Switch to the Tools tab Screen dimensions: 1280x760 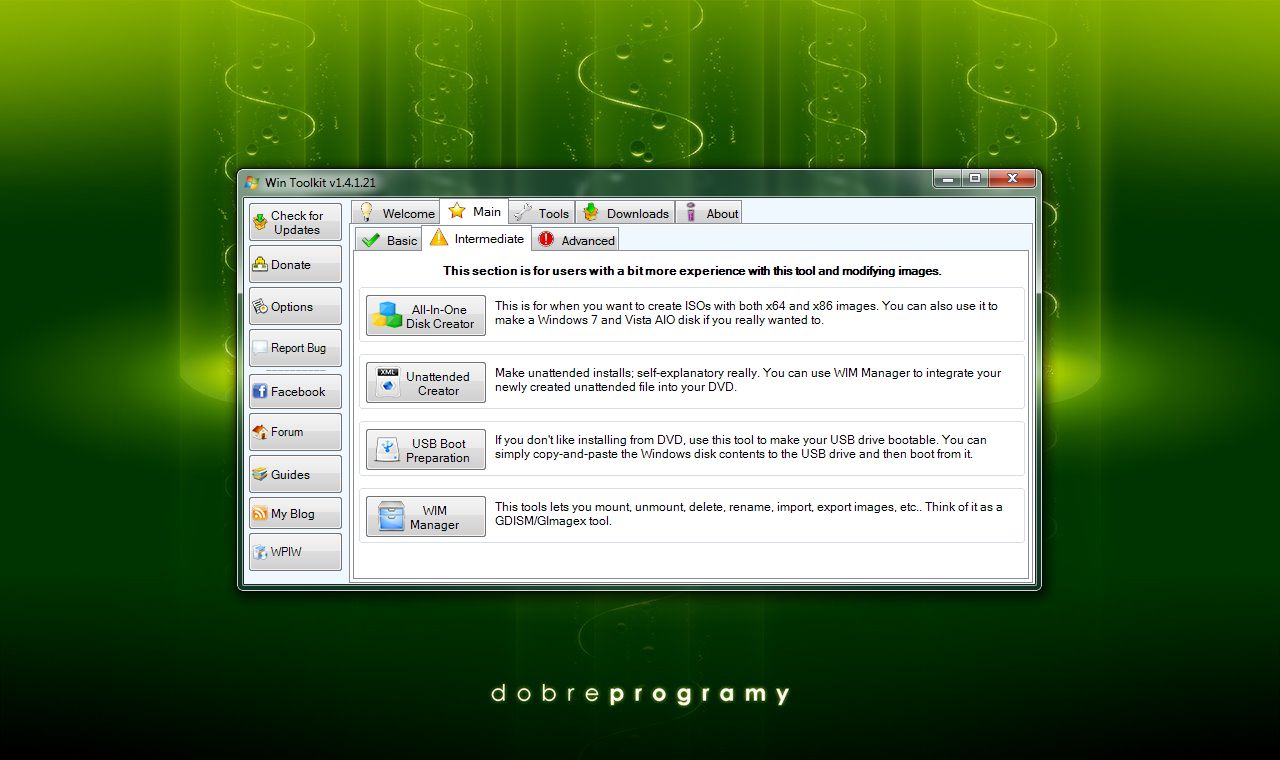[541, 213]
